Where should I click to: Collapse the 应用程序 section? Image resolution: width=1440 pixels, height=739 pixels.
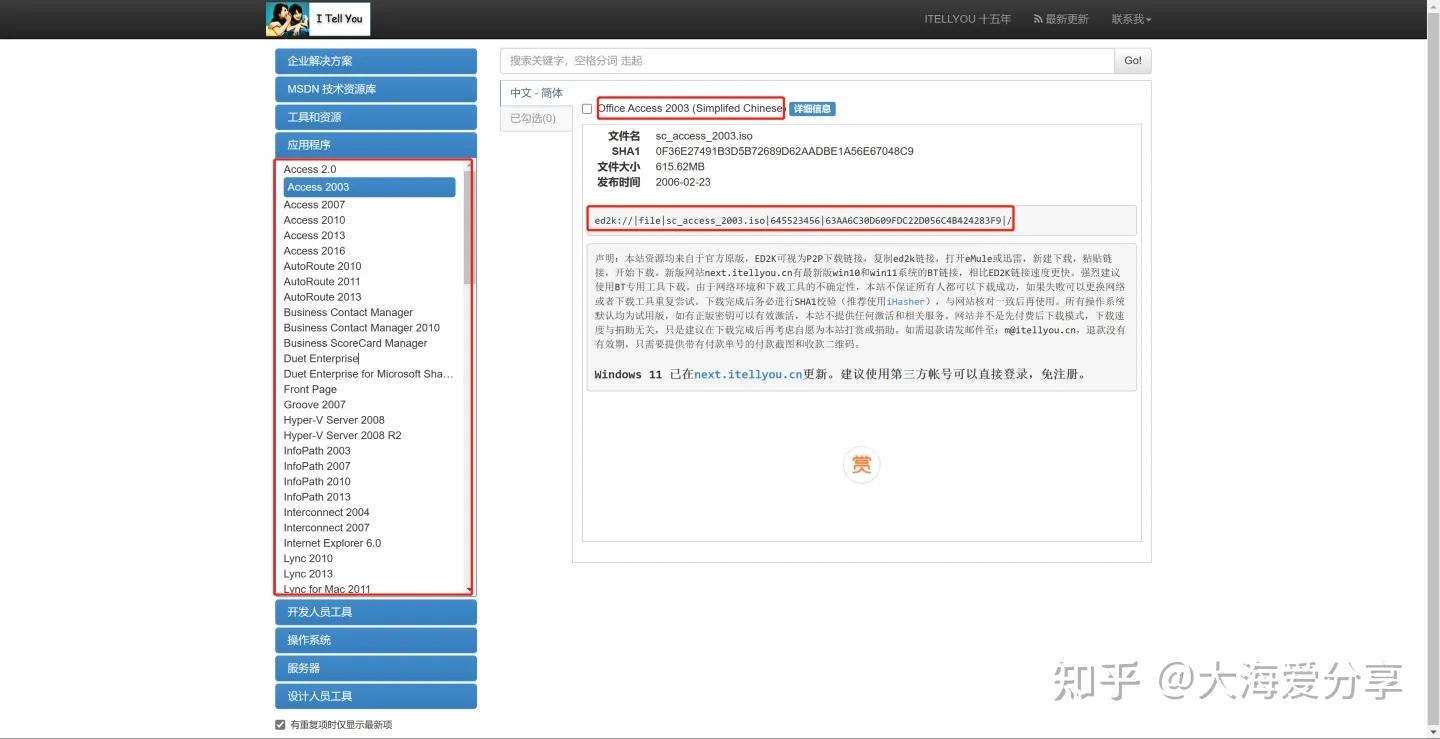[375, 144]
